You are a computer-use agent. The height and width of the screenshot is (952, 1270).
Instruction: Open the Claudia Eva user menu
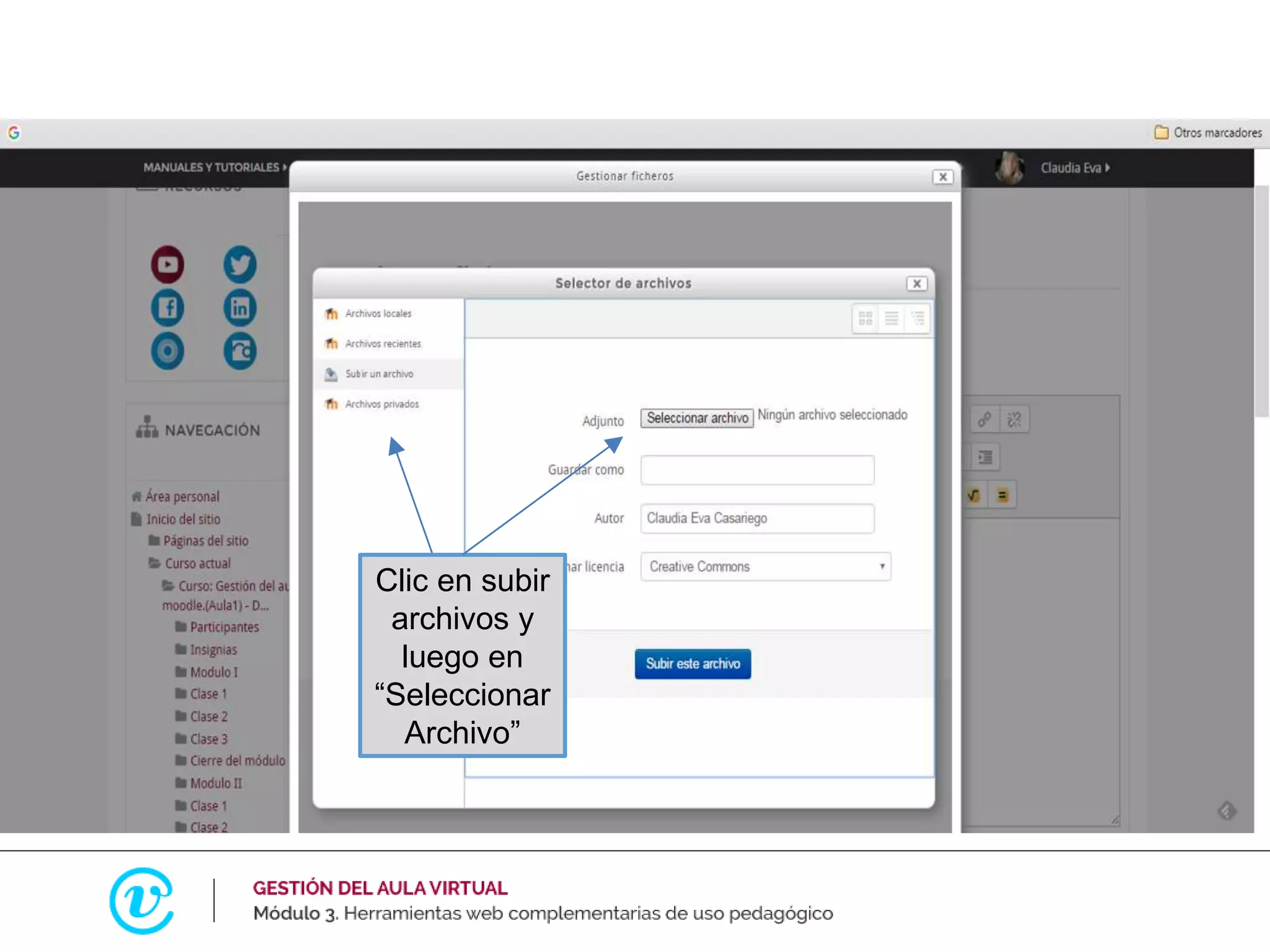point(1075,168)
